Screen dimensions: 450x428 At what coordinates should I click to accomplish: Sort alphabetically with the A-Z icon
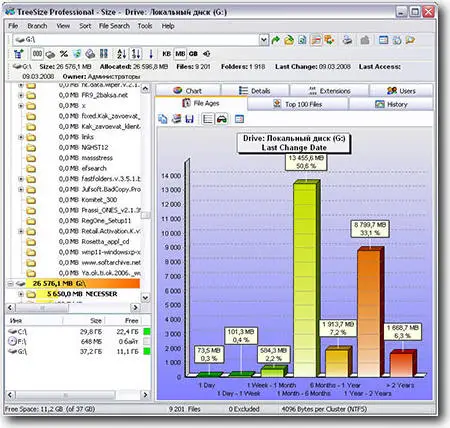click(x=122, y=54)
